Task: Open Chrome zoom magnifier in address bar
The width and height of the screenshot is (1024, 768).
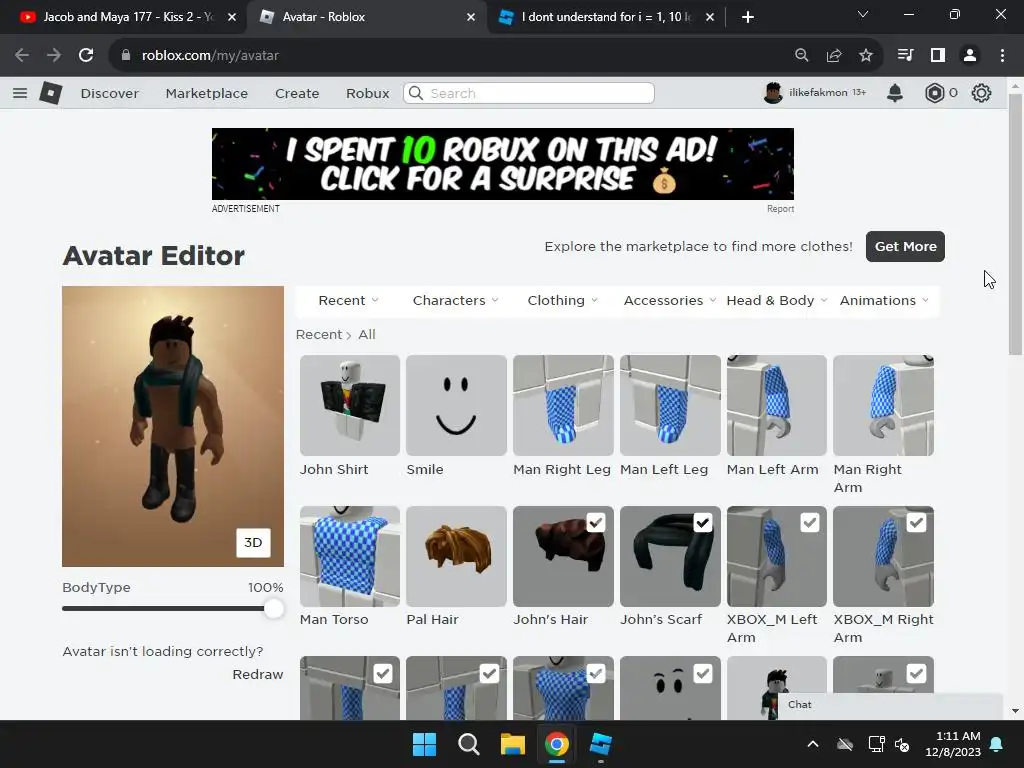Action: click(802, 56)
